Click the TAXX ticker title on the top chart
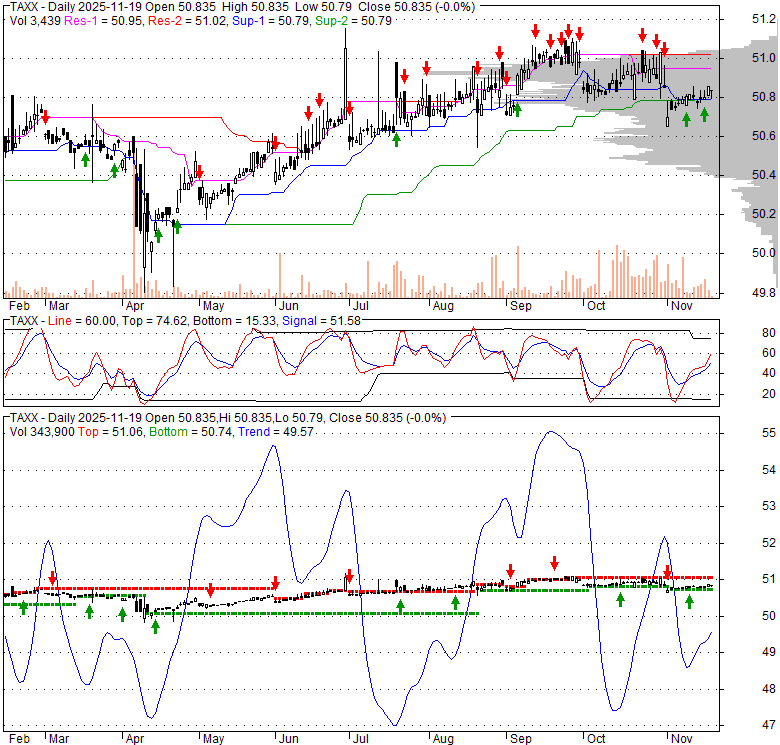Image resolution: width=780 pixels, height=745 pixels. click(x=25, y=7)
